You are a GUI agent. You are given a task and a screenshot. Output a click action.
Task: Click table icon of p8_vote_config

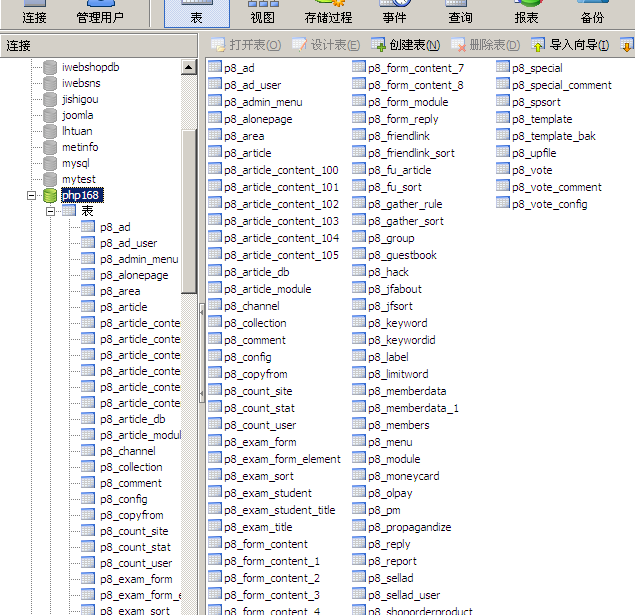tap(503, 202)
